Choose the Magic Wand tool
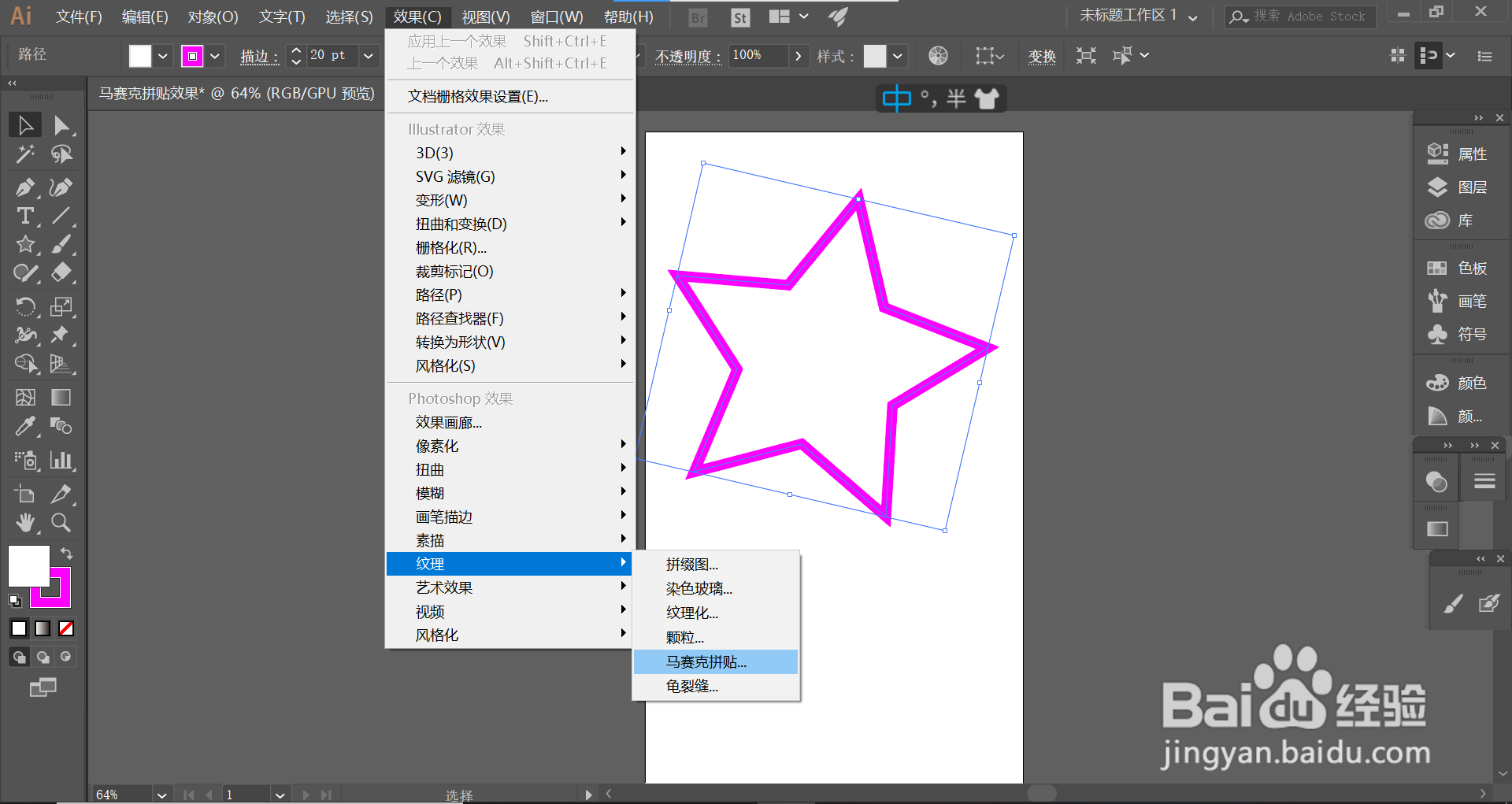 point(25,154)
